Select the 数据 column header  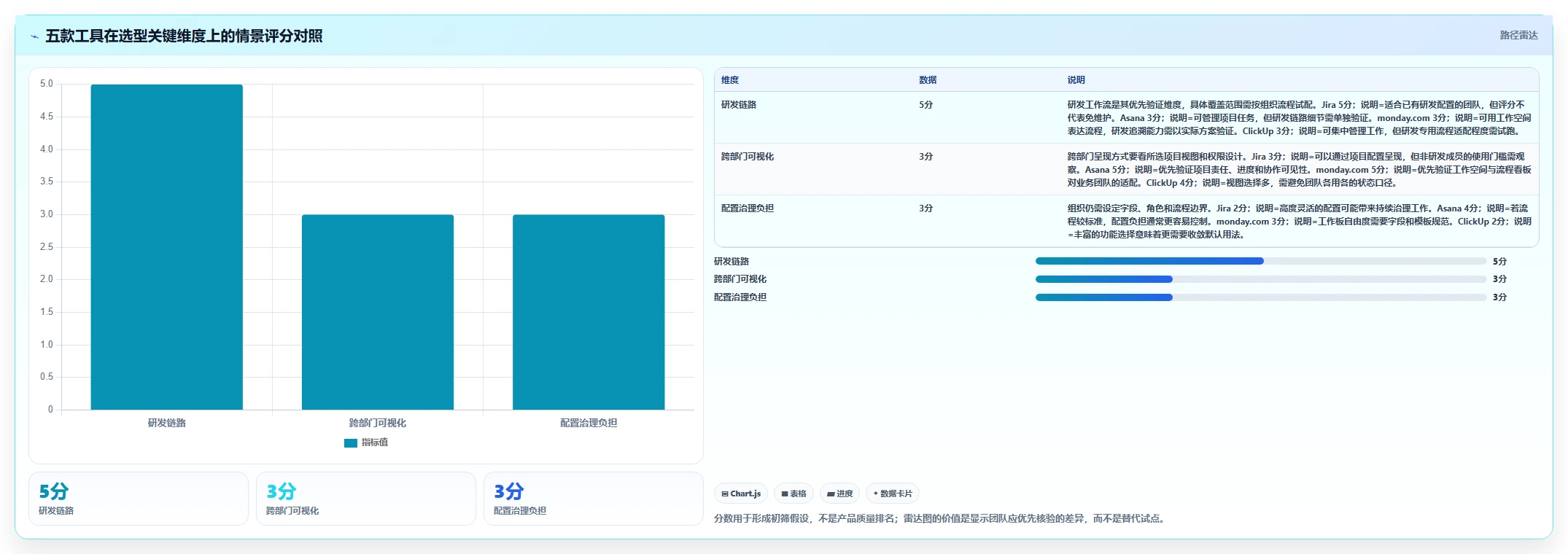tap(928, 80)
